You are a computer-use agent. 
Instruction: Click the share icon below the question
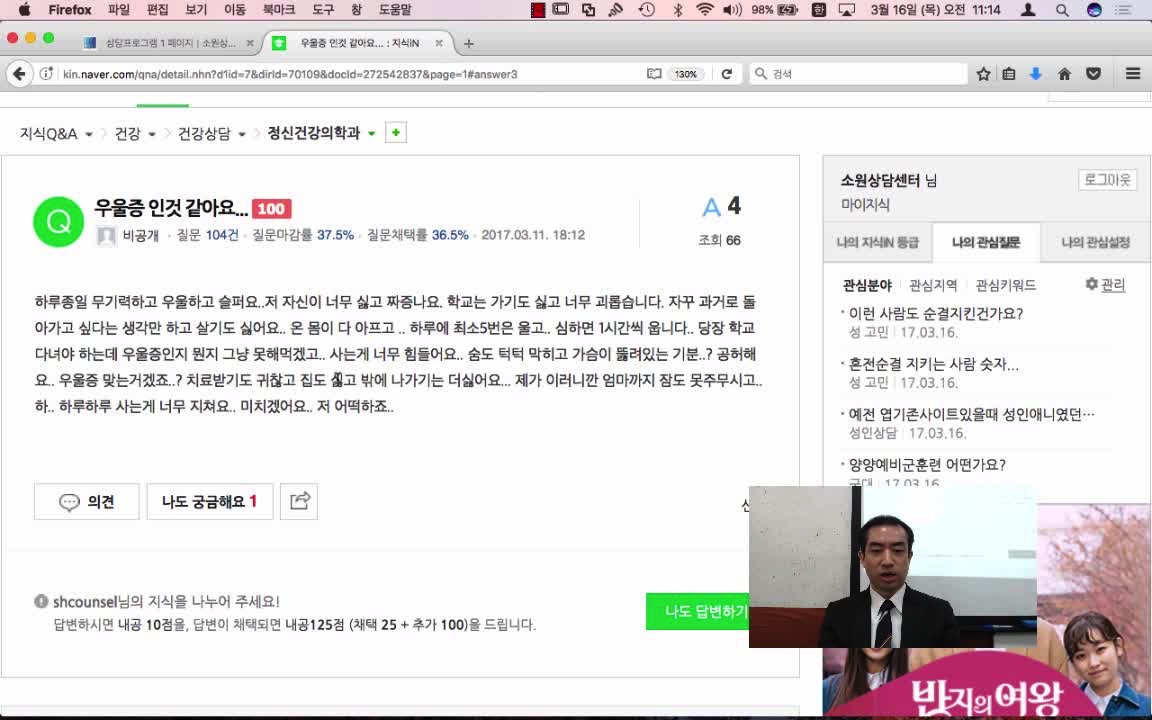pos(300,501)
